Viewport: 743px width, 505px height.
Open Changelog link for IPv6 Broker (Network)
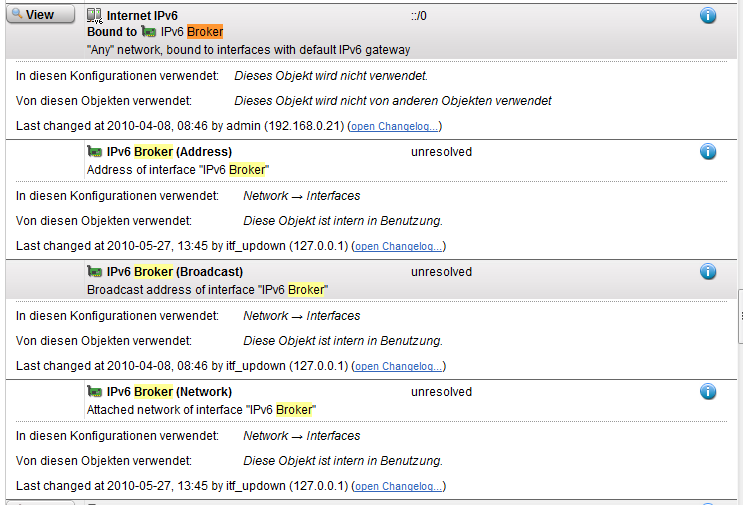coord(399,487)
